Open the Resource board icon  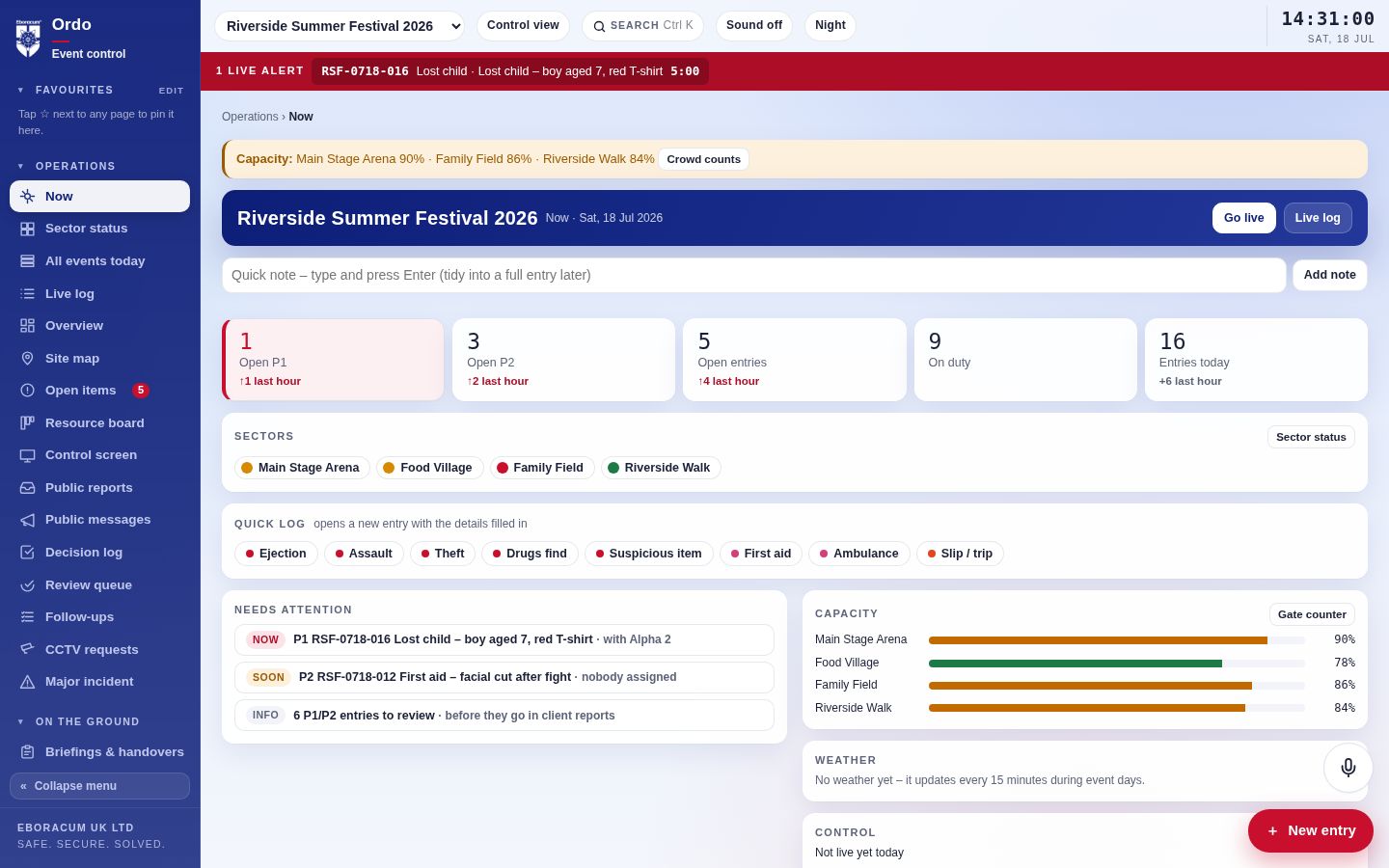pos(27,422)
